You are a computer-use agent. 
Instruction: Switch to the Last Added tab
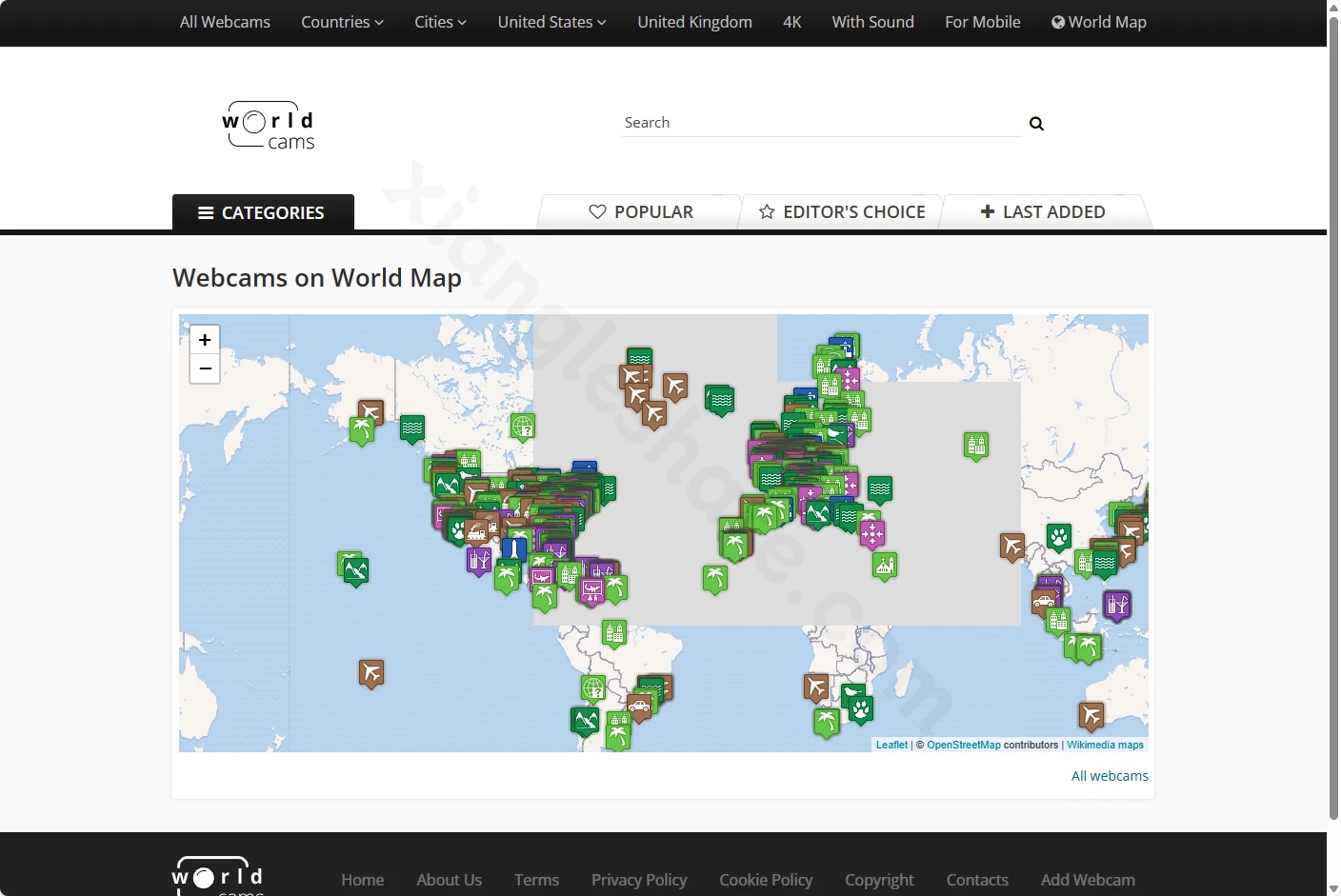(x=1044, y=212)
